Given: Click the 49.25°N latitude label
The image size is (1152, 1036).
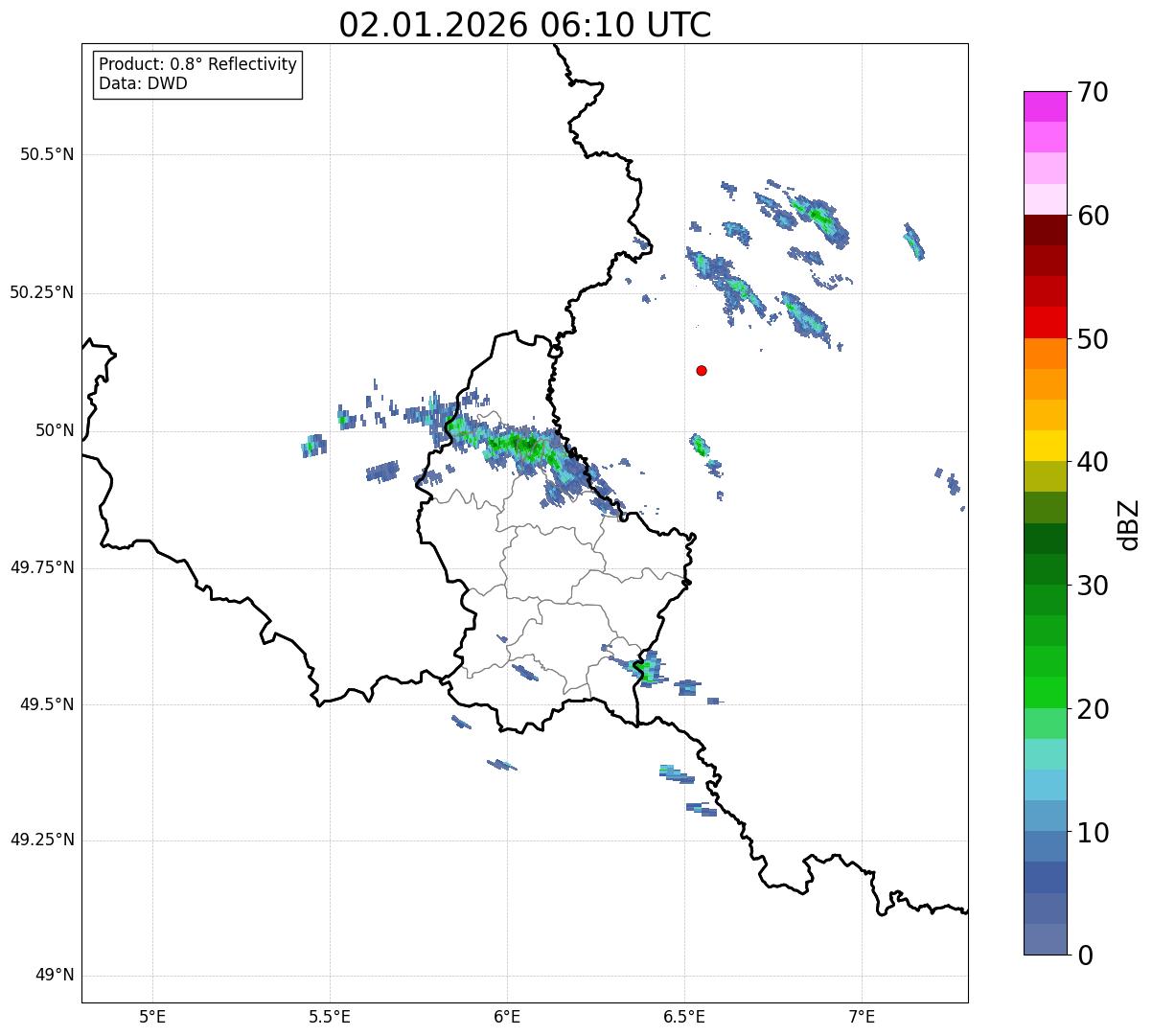Looking at the screenshot, I should click(41, 840).
